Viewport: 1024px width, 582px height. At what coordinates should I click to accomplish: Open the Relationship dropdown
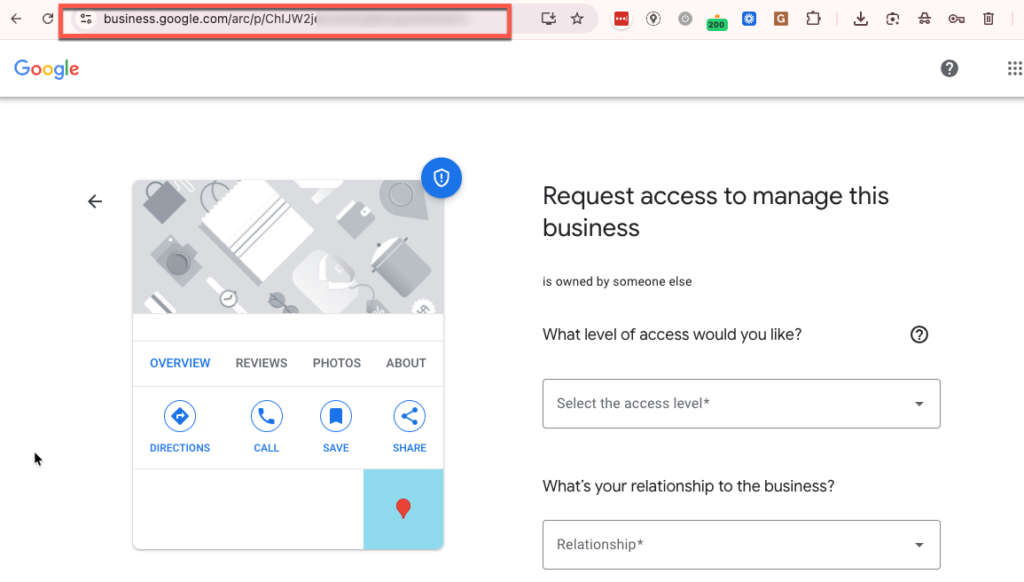[741, 545]
